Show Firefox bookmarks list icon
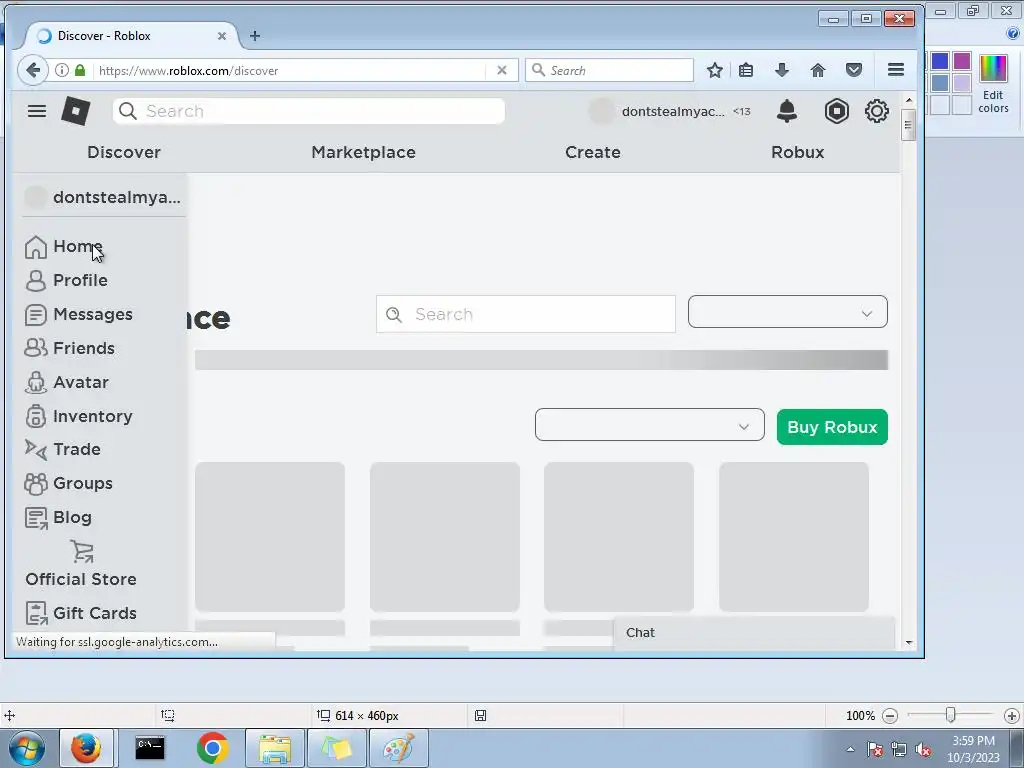1024x768 pixels. [746, 70]
